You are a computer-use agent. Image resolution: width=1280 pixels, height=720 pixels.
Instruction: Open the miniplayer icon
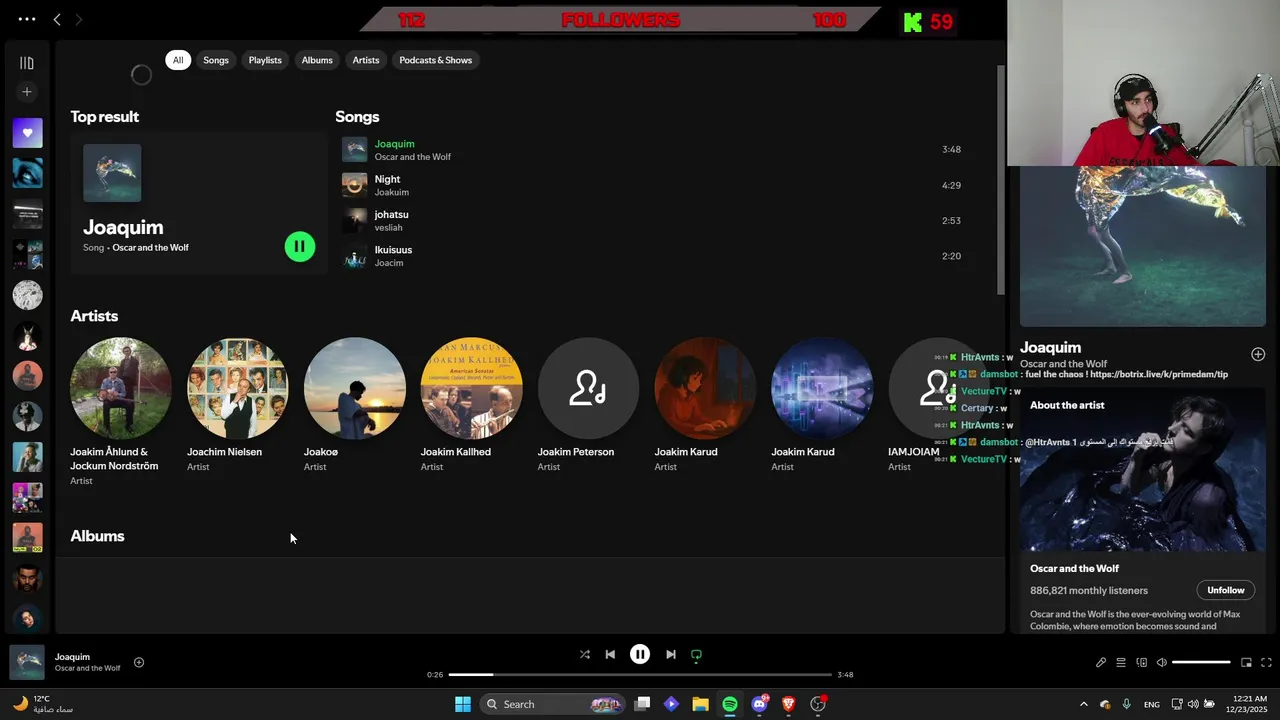(1246, 662)
